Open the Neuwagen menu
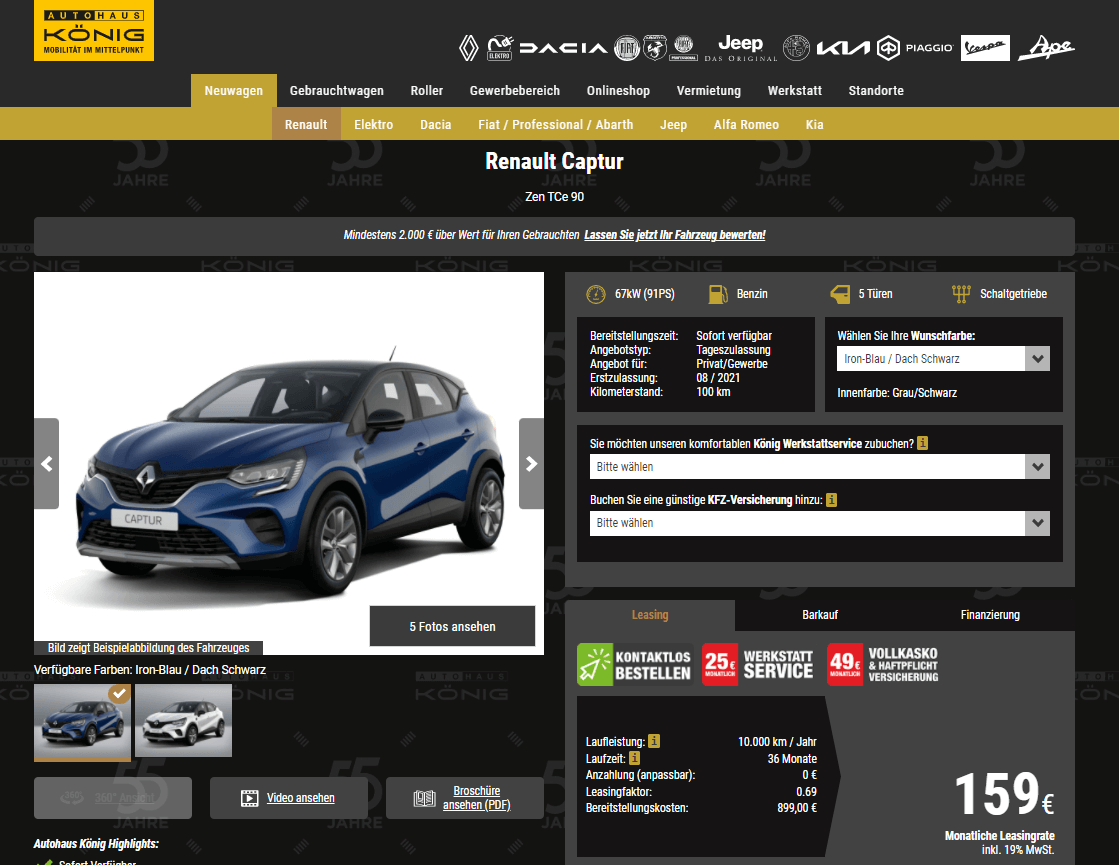The width and height of the screenshot is (1119, 865). 233,91
